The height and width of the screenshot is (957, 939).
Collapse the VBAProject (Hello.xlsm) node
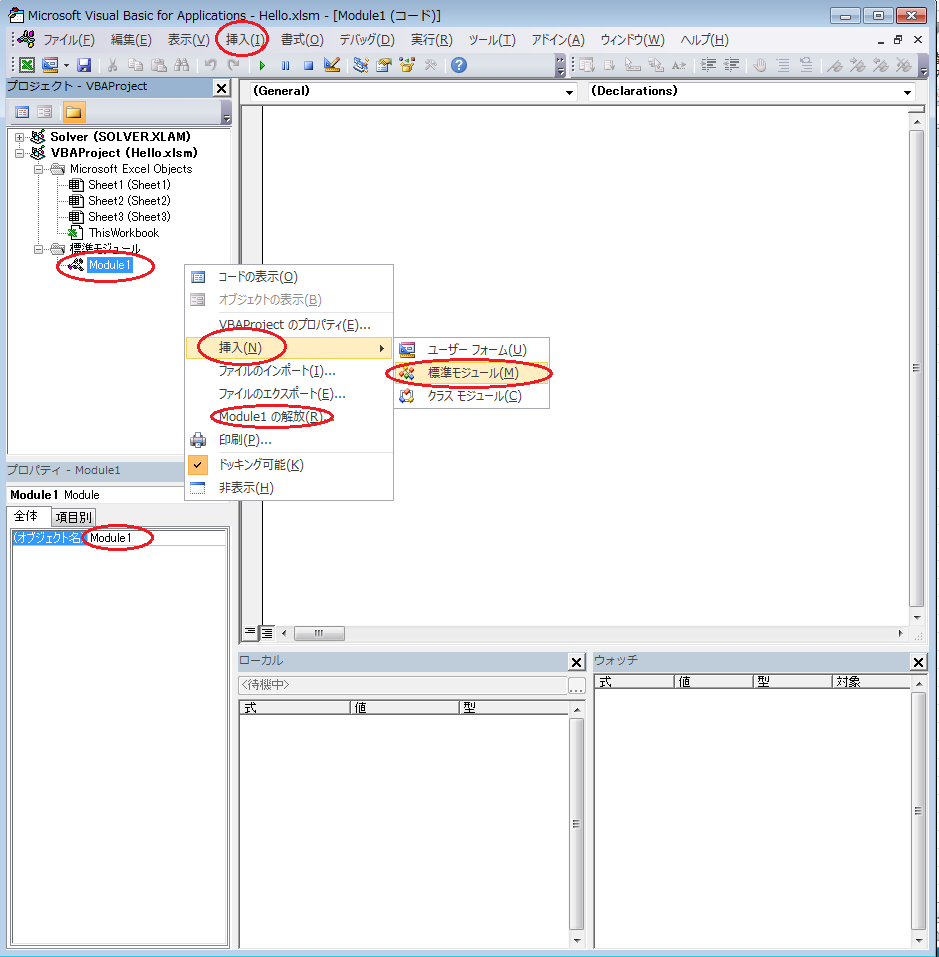[20, 153]
